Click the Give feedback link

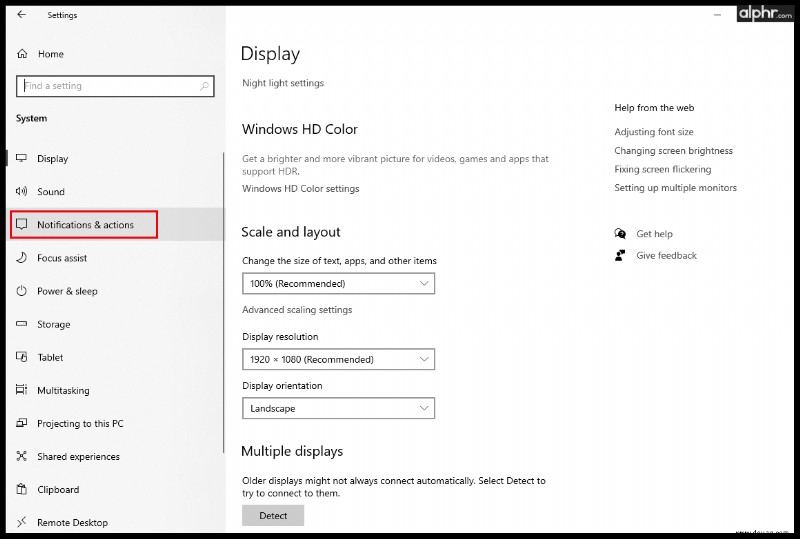point(666,255)
